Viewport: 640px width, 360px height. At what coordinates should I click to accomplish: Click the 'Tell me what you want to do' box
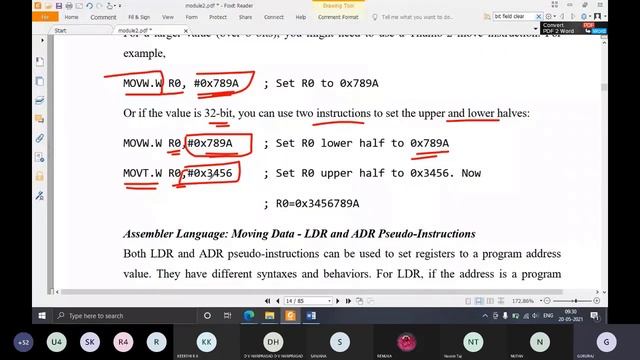tap(416, 17)
